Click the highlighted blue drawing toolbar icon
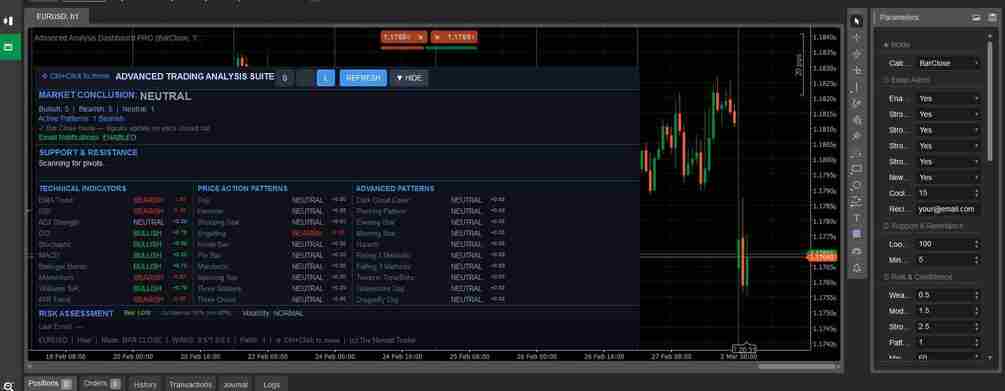 [857, 235]
